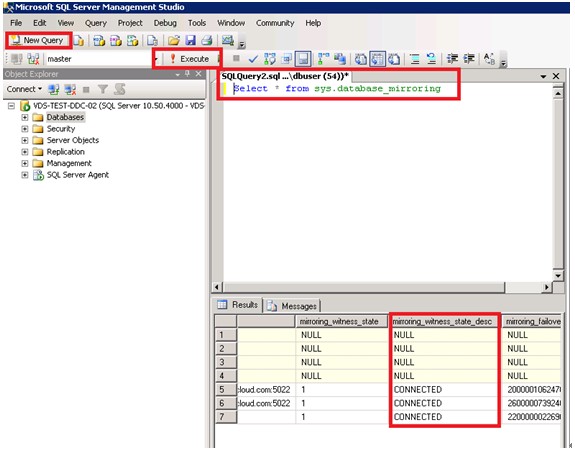Toggle Object Explorer auto-hide pin

188,74
